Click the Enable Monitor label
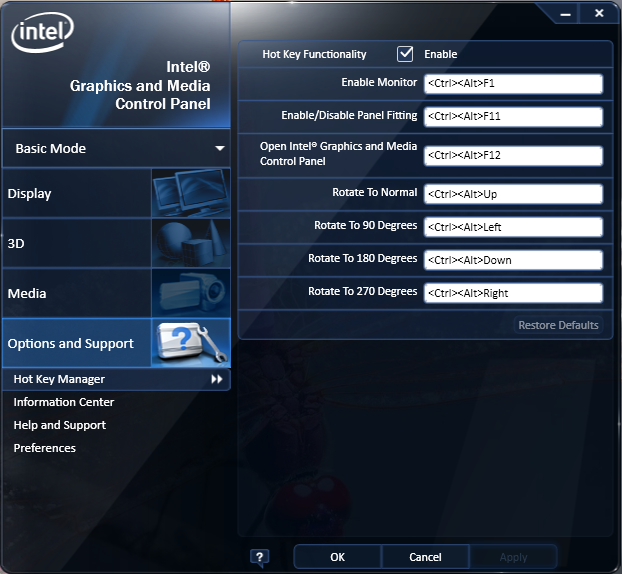Viewport: 622px width, 574px height. click(379, 82)
